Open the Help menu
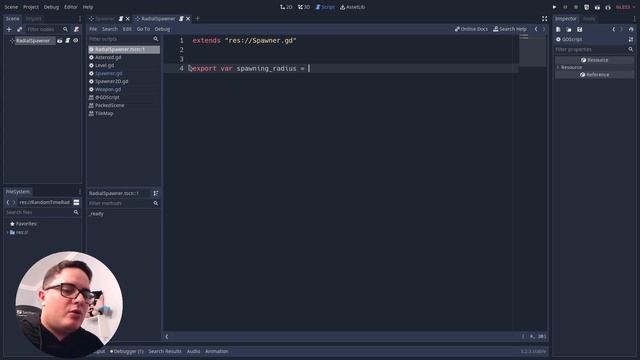640x360 pixels. point(88,7)
